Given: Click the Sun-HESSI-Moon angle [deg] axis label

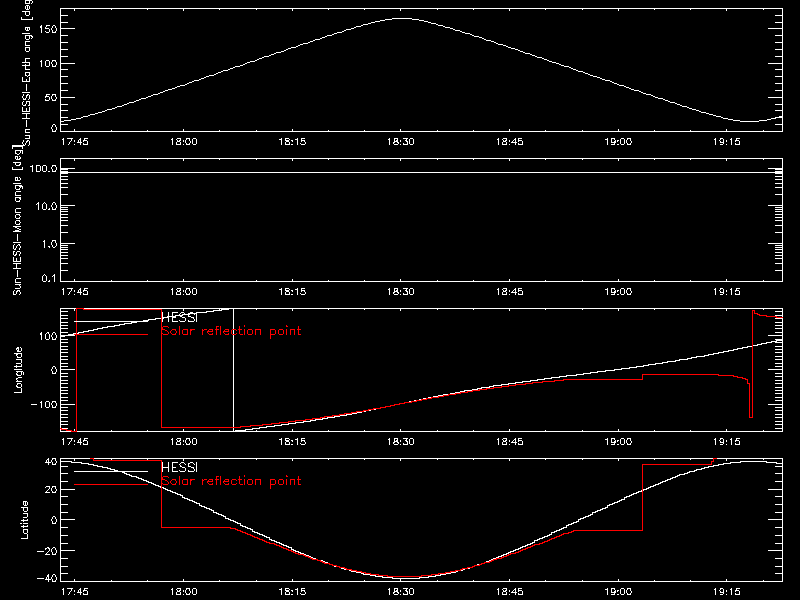Looking at the screenshot, I should [17, 221].
